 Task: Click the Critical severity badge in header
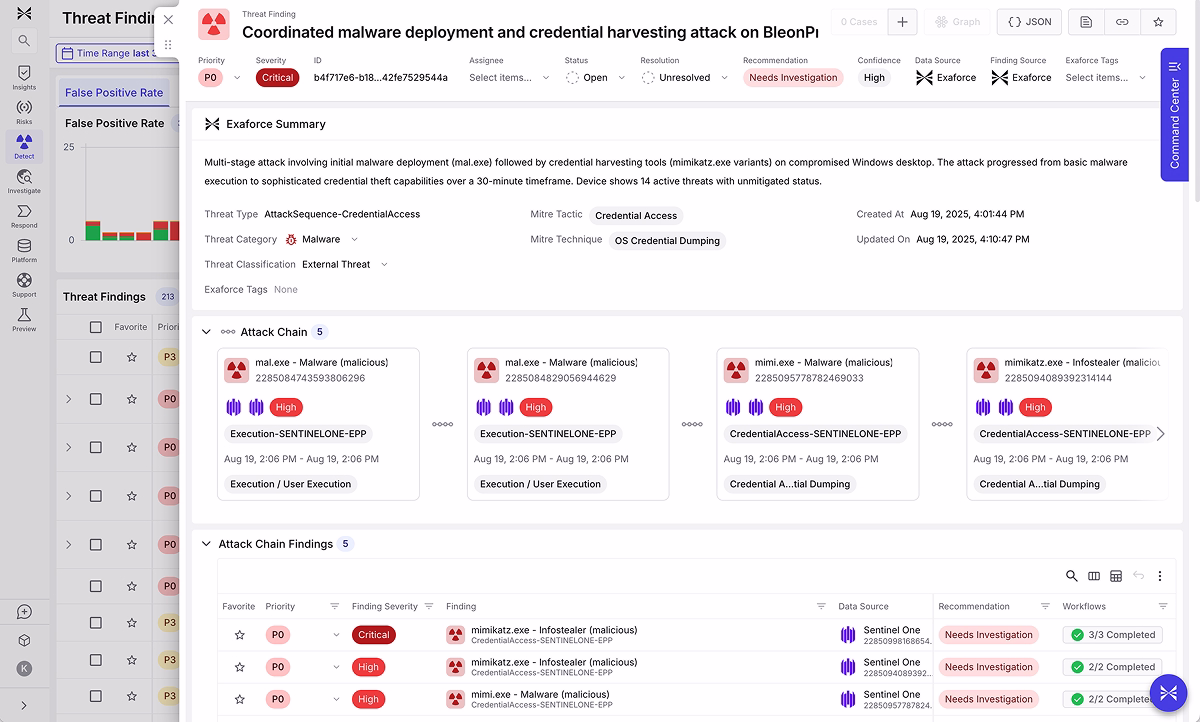pyautogui.click(x=277, y=77)
